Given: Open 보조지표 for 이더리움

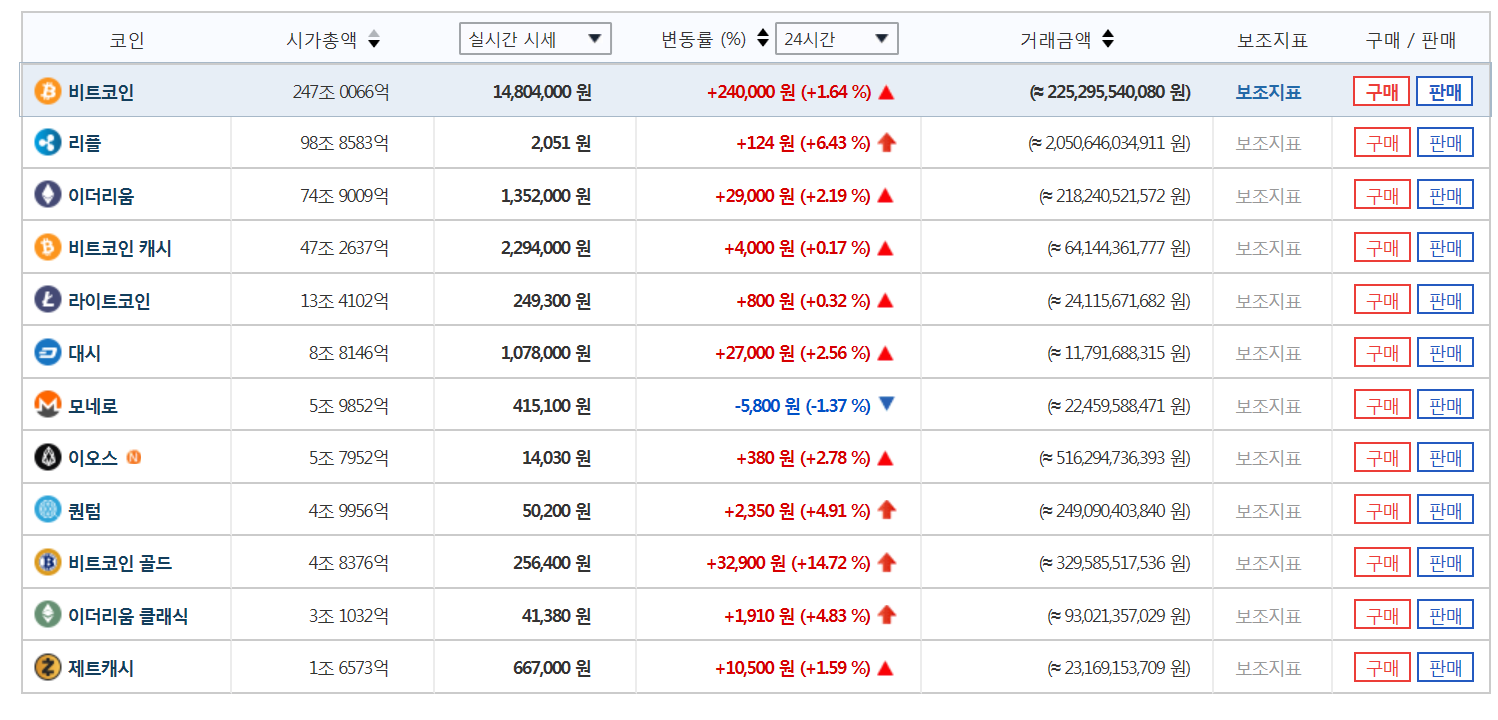Looking at the screenshot, I should click(1271, 194).
